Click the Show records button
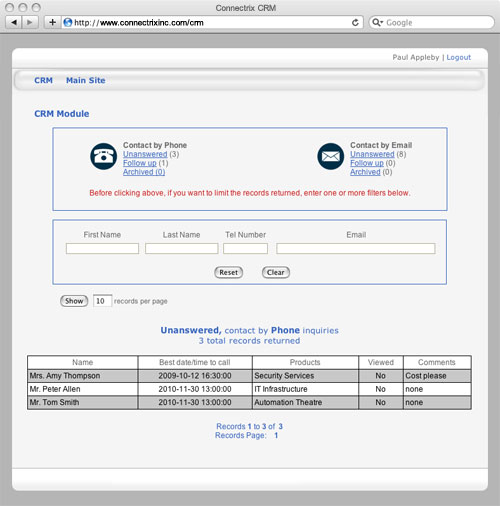 pos(74,301)
